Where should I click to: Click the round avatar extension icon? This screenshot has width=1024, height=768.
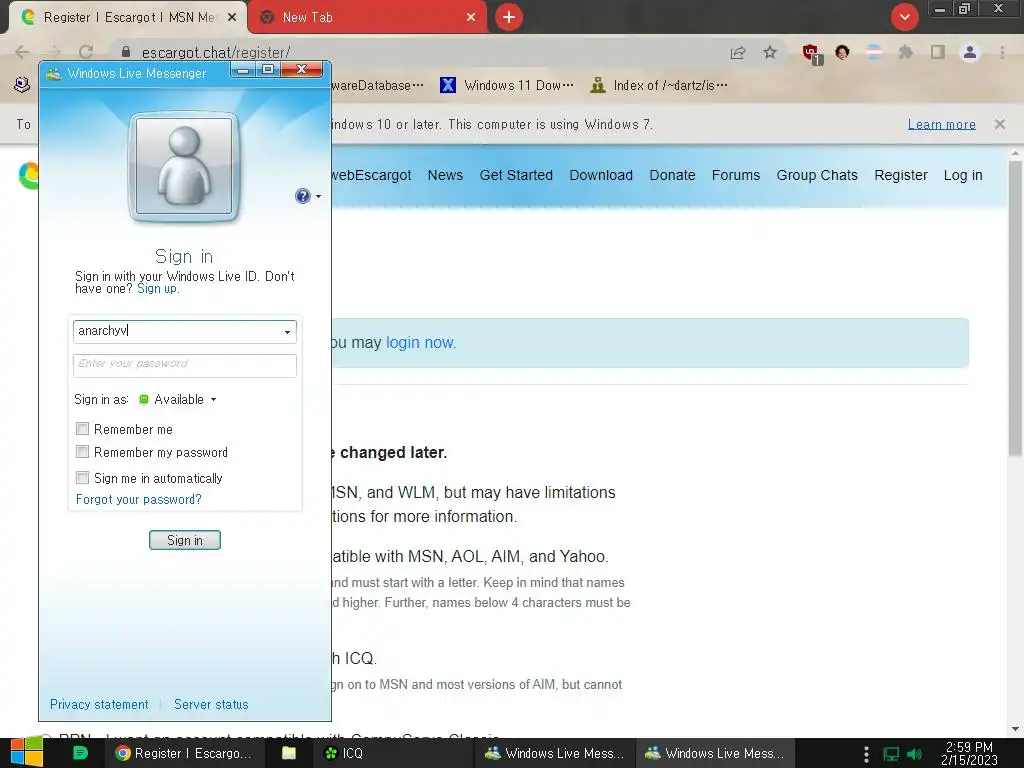842,52
